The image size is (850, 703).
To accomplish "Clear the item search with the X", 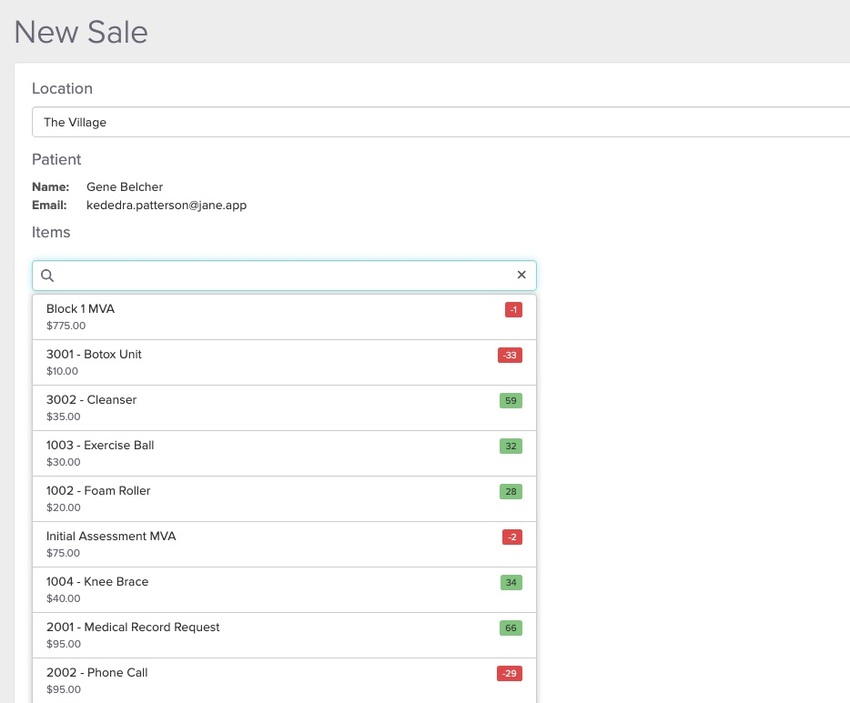I will [x=521, y=275].
